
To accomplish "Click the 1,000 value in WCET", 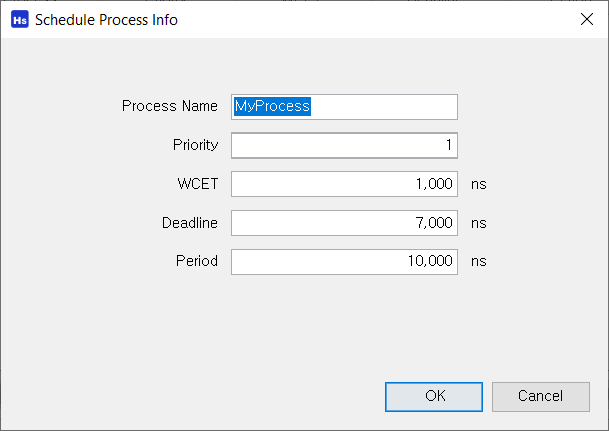I will click(434, 184).
